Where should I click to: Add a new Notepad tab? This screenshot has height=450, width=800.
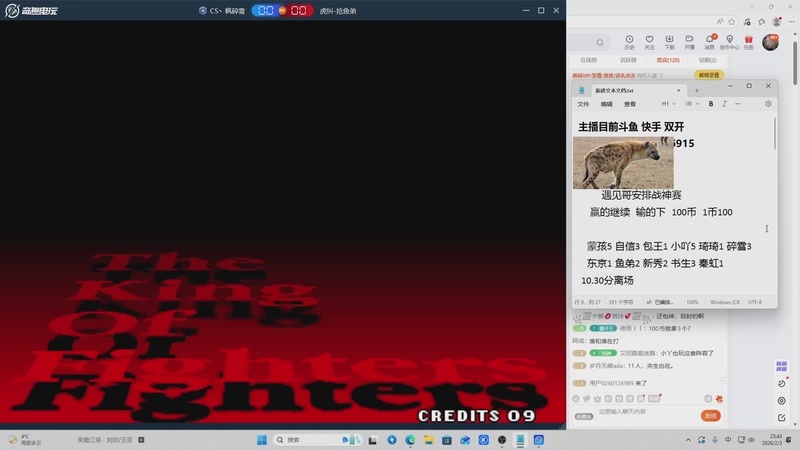coord(696,91)
